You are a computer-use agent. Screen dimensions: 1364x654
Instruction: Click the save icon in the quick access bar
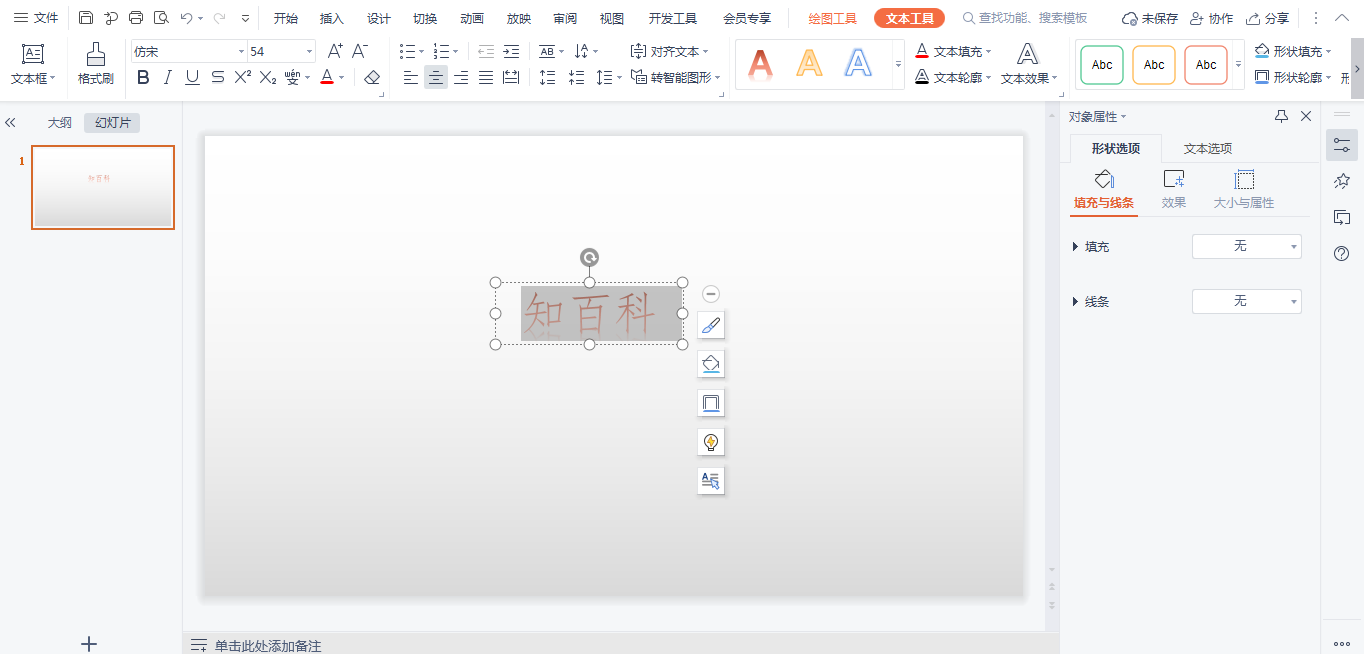coord(86,18)
